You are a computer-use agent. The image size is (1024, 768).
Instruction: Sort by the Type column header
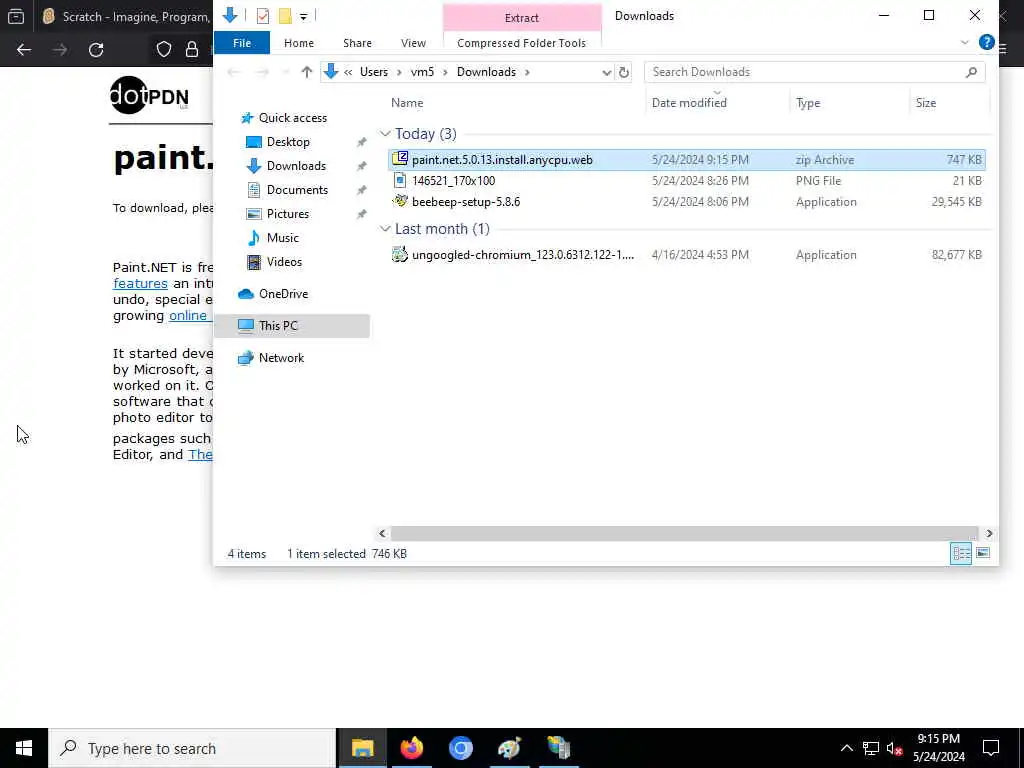point(807,103)
